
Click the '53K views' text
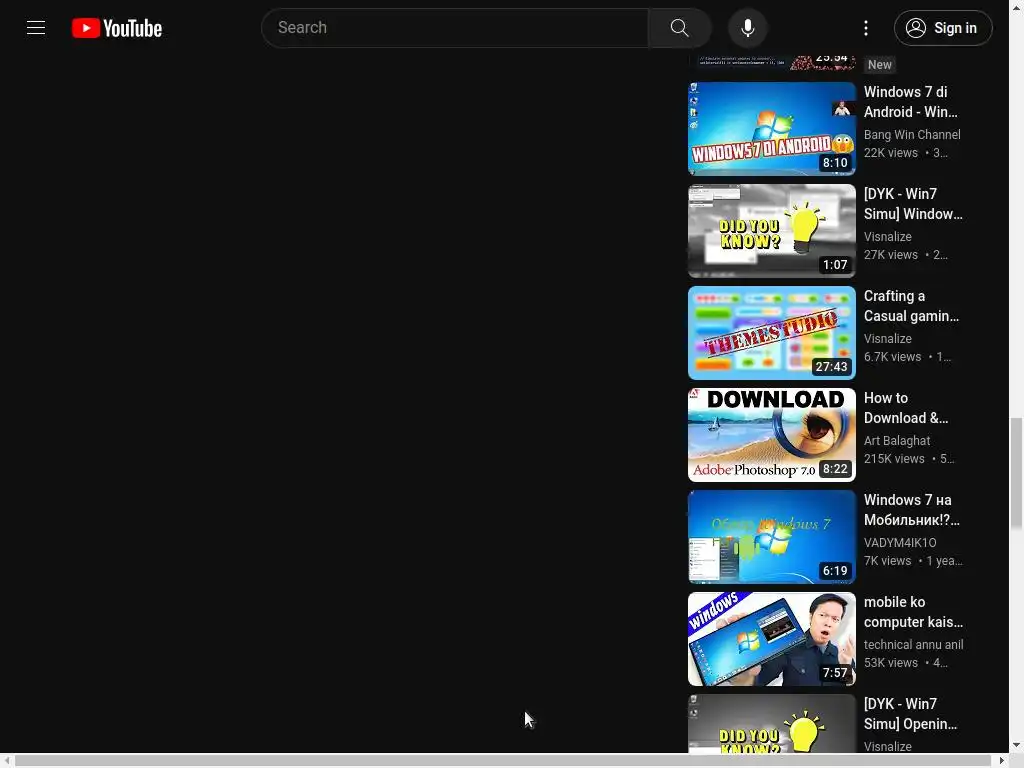[x=891, y=662]
